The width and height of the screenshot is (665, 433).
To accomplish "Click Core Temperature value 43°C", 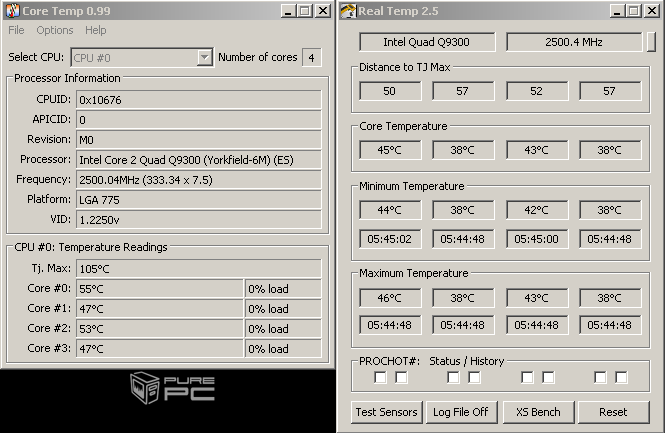I will coord(537,150).
